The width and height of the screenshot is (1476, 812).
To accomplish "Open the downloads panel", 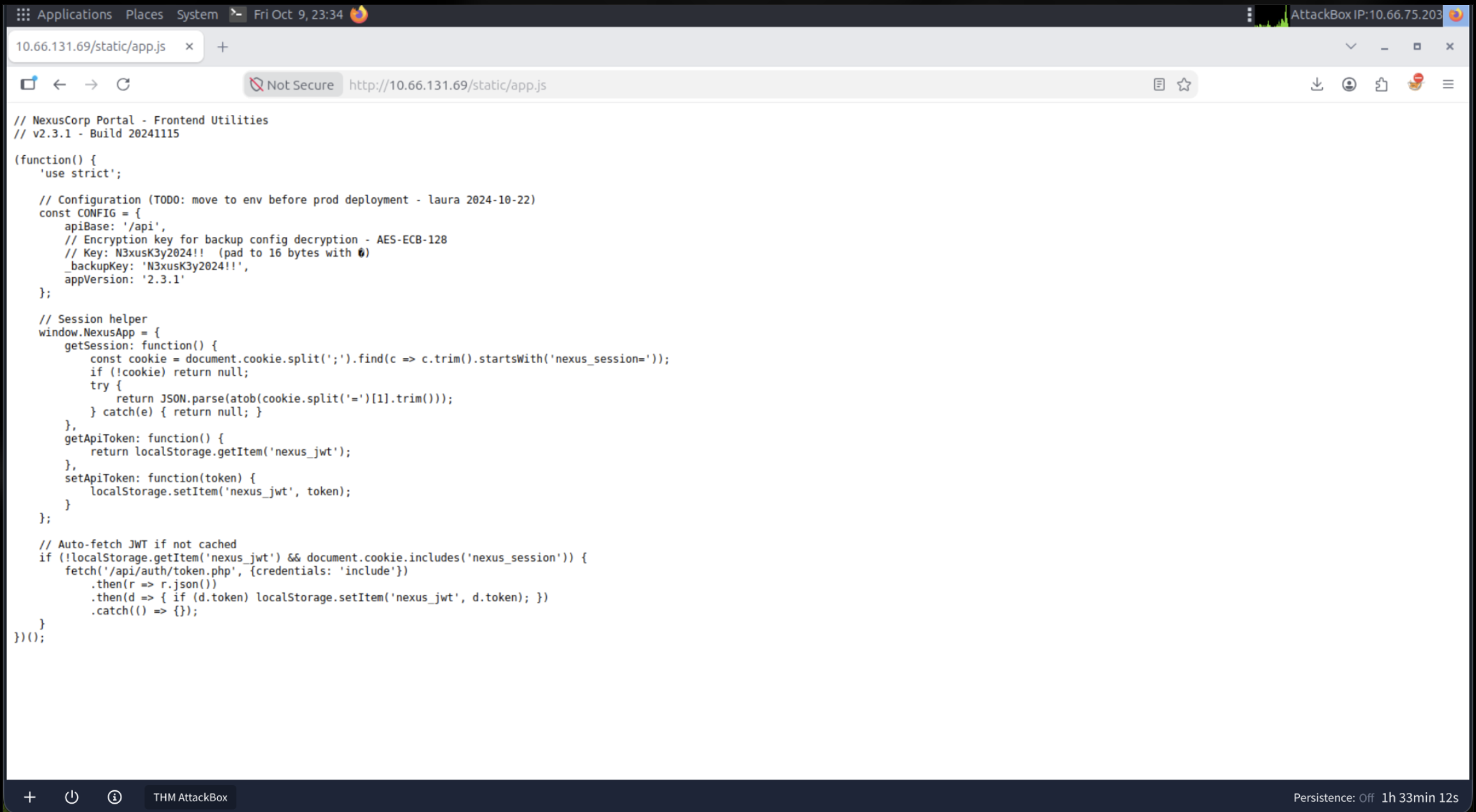I will pos(1317,84).
